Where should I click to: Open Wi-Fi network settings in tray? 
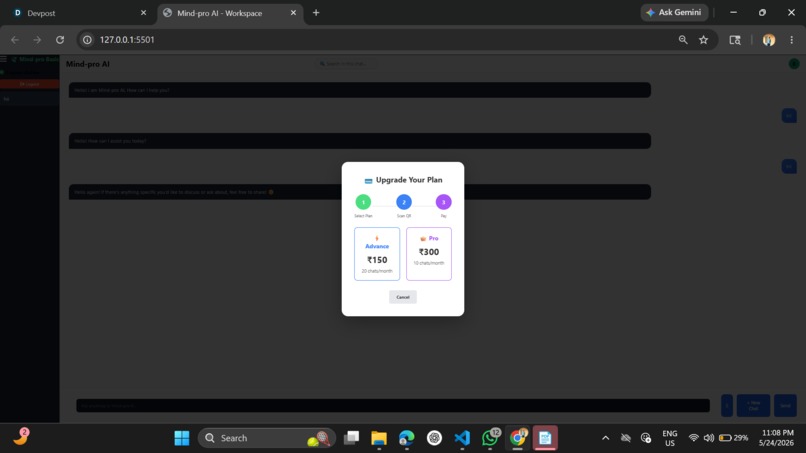click(x=693, y=438)
